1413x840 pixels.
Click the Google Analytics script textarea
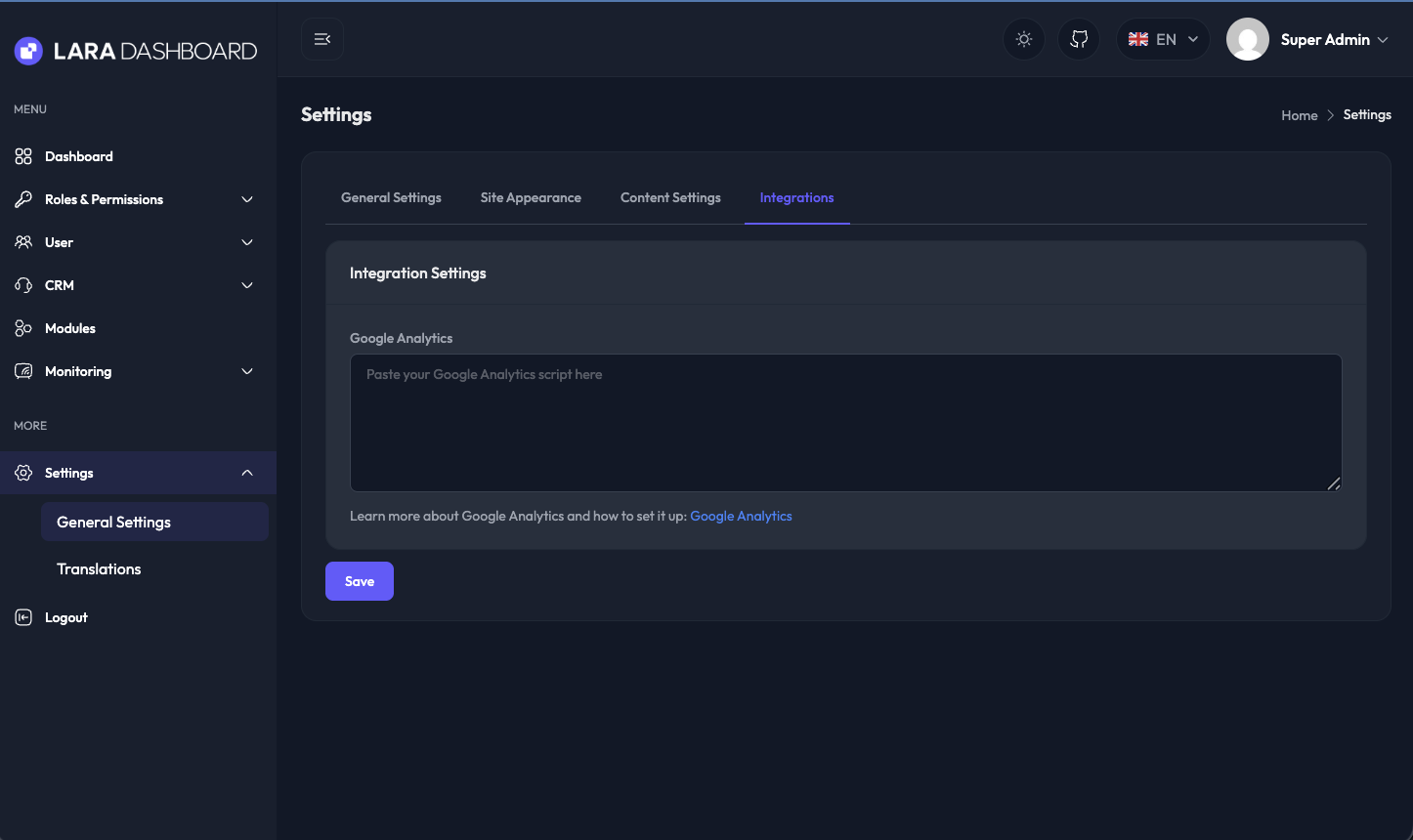[x=845, y=423]
